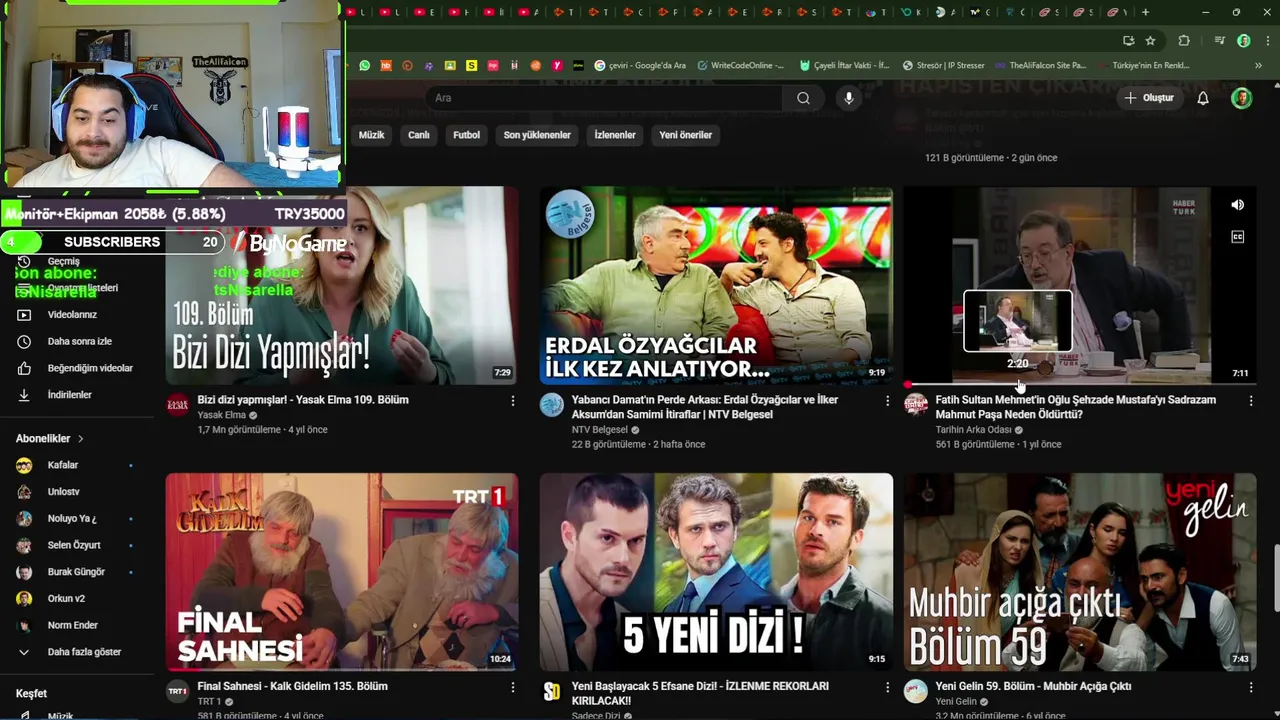The image size is (1280, 720).
Task: Open the WhatsApp bookmark icon
Action: pos(364,65)
